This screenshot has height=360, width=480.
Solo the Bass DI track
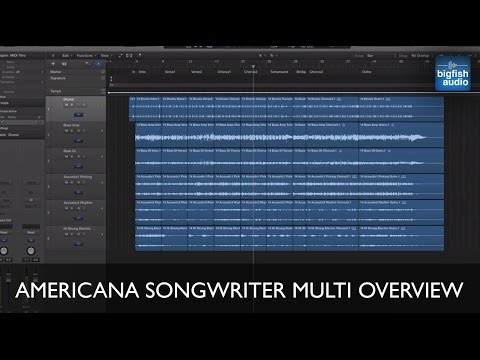[x=72, y=156]
